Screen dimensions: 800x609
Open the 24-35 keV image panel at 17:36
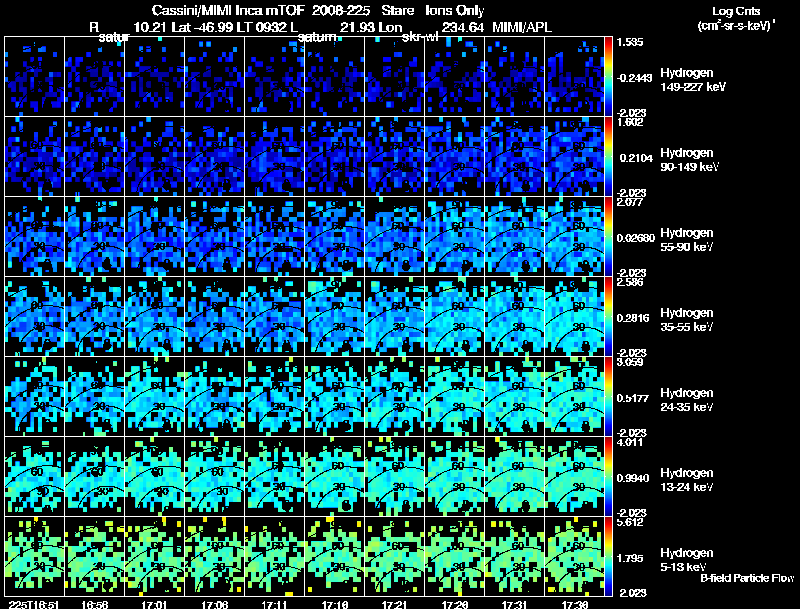tap(574, 397)
